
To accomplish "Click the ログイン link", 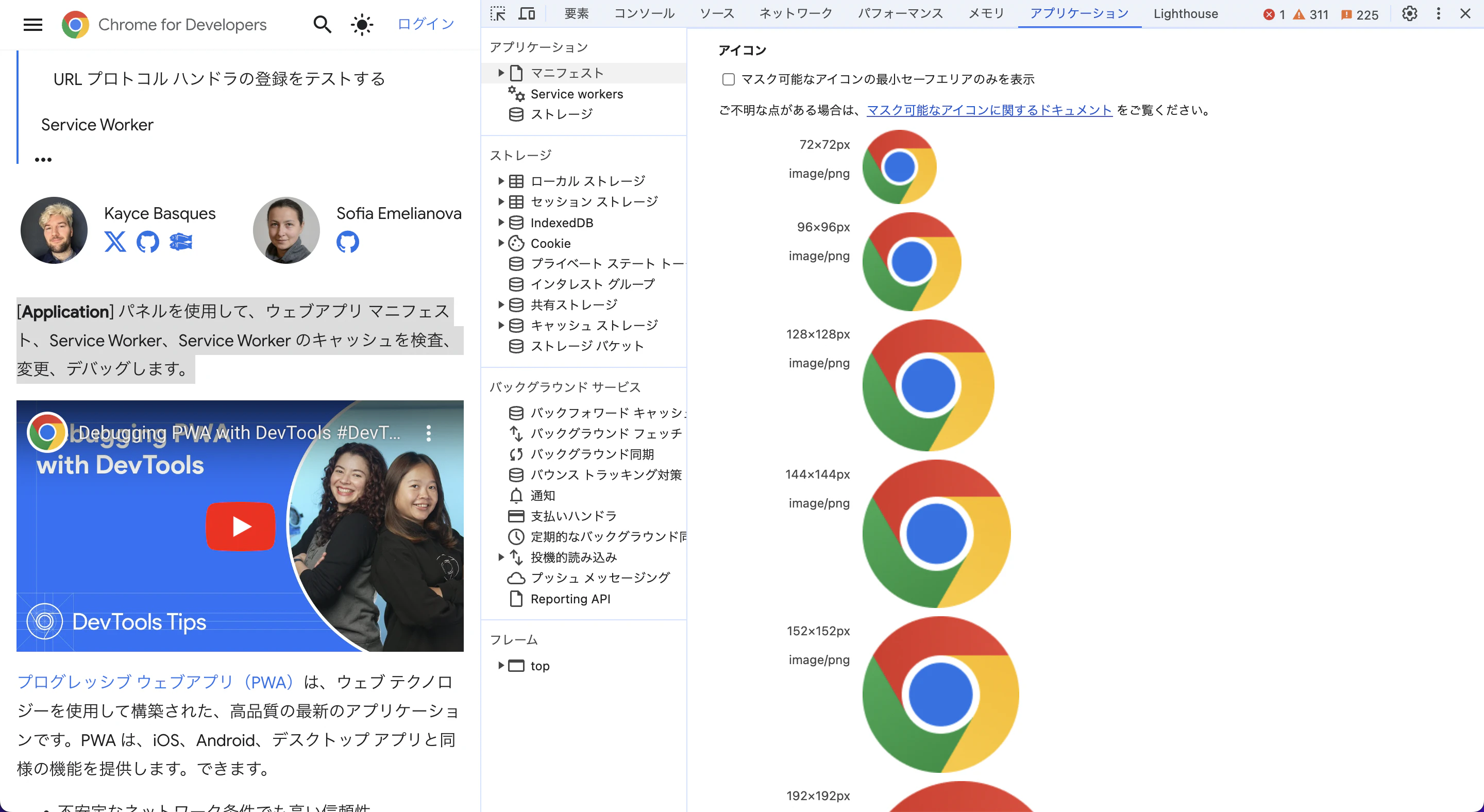I will [426, 24].
